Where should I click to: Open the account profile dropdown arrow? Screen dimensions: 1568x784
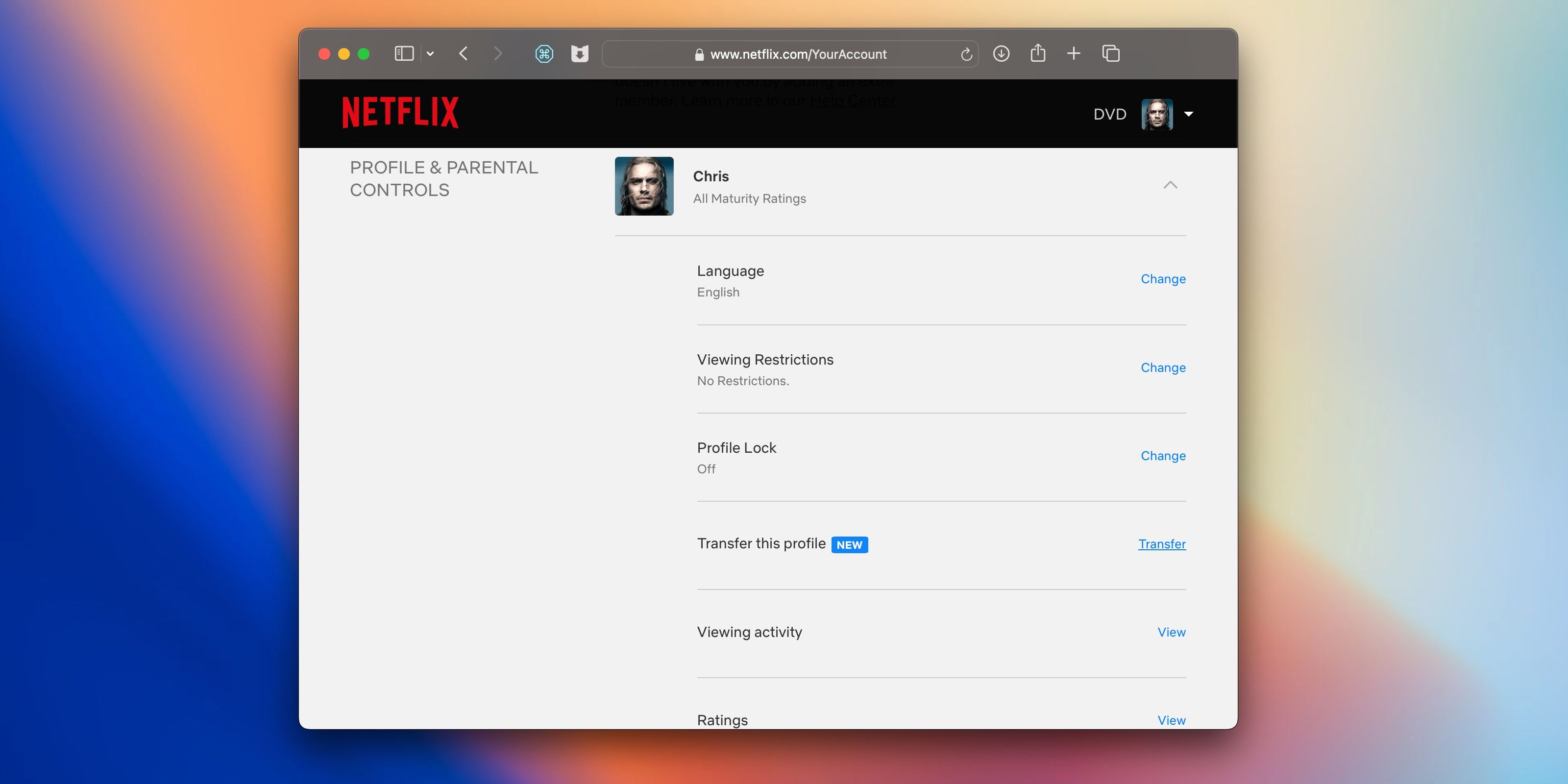click(x=1188, y=114)
